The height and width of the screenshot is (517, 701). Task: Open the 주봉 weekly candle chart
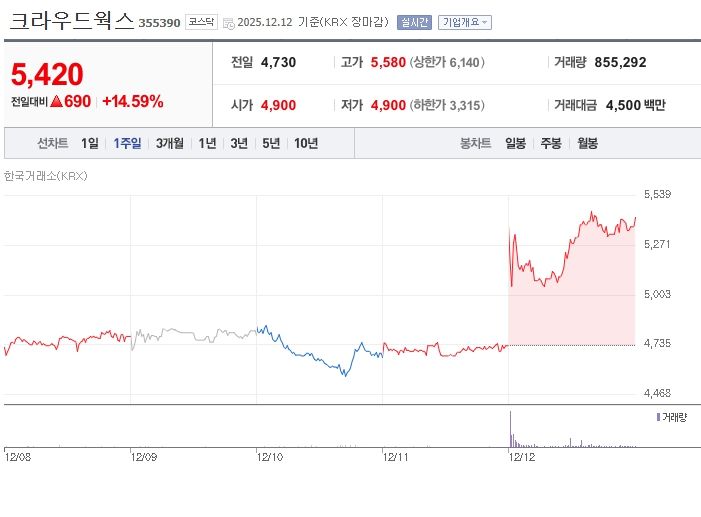coord(551,143)
